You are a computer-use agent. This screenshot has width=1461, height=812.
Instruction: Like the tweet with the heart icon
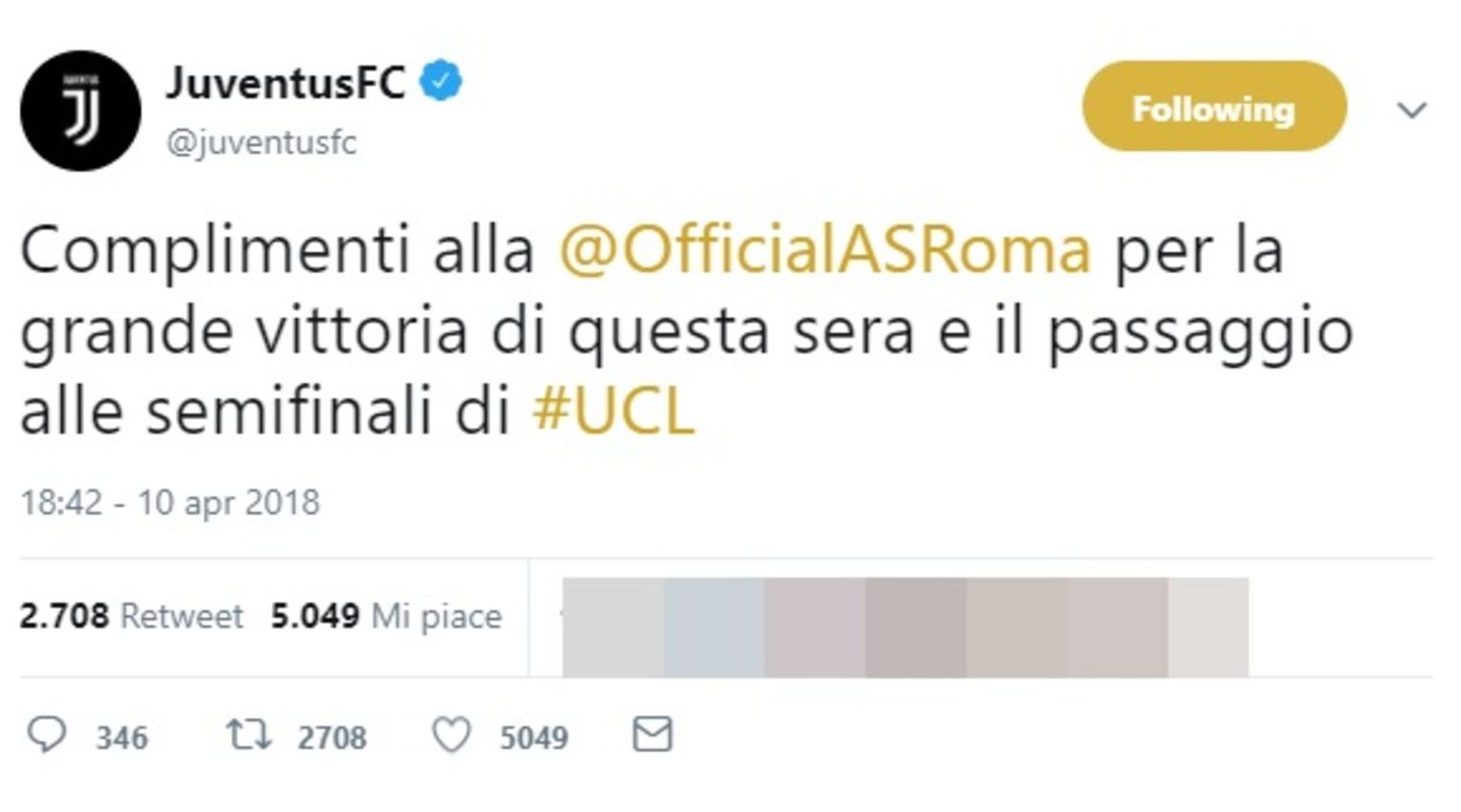[x=452, y=735]
